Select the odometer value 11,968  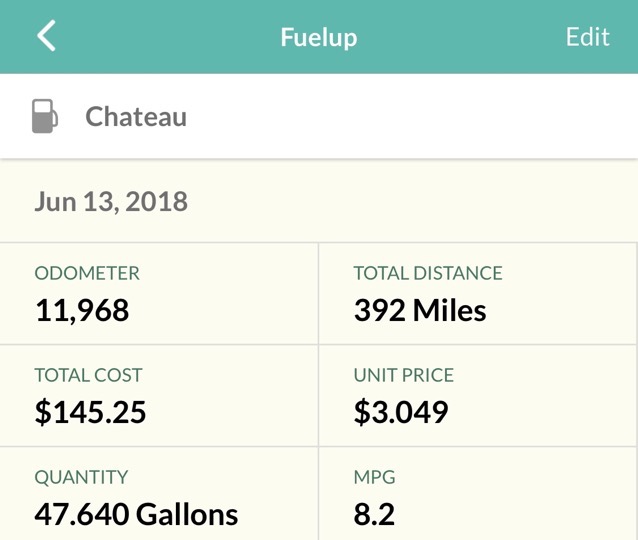pos(82,310)
